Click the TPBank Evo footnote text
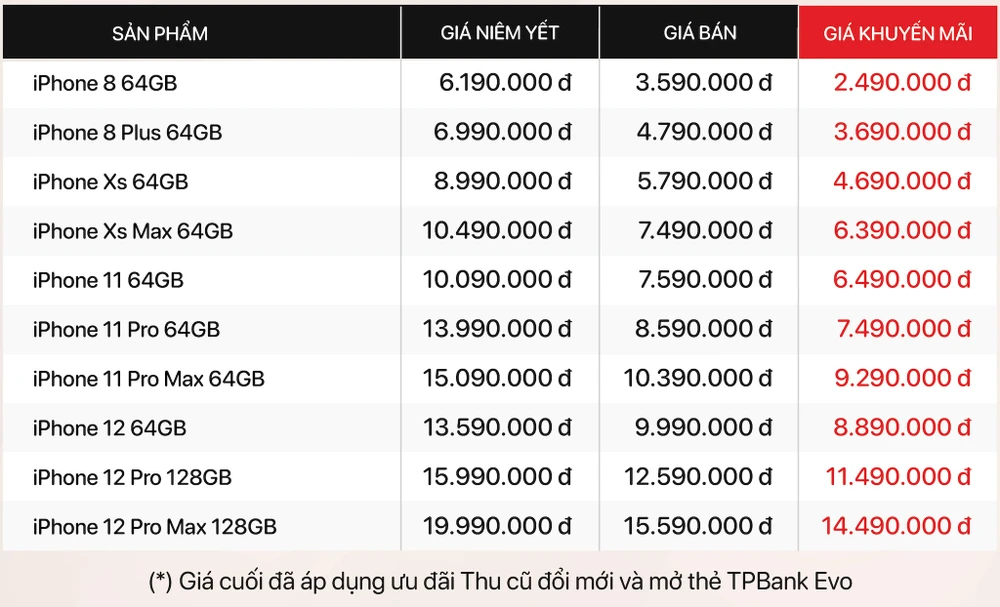 [500, 581]
